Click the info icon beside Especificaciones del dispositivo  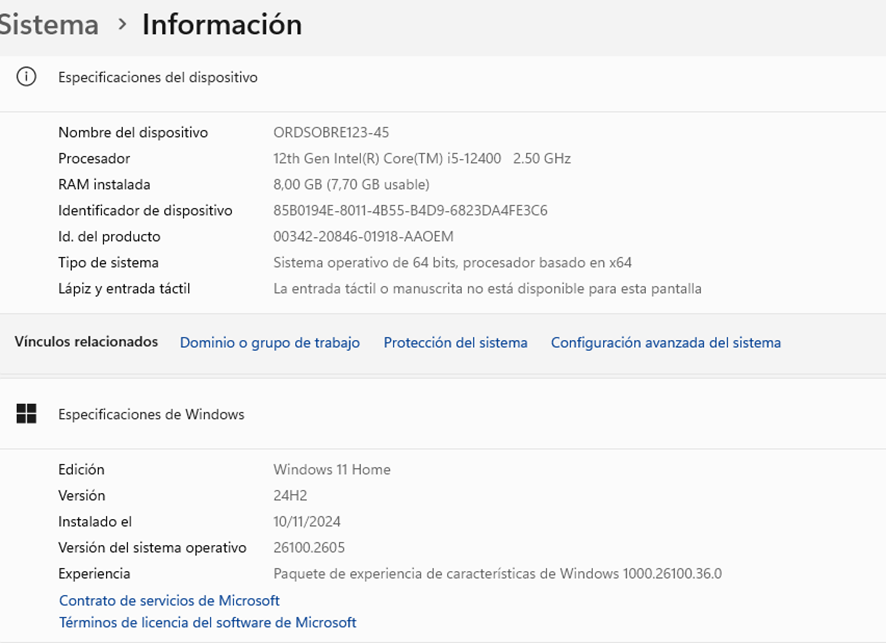tap(26, 76)
